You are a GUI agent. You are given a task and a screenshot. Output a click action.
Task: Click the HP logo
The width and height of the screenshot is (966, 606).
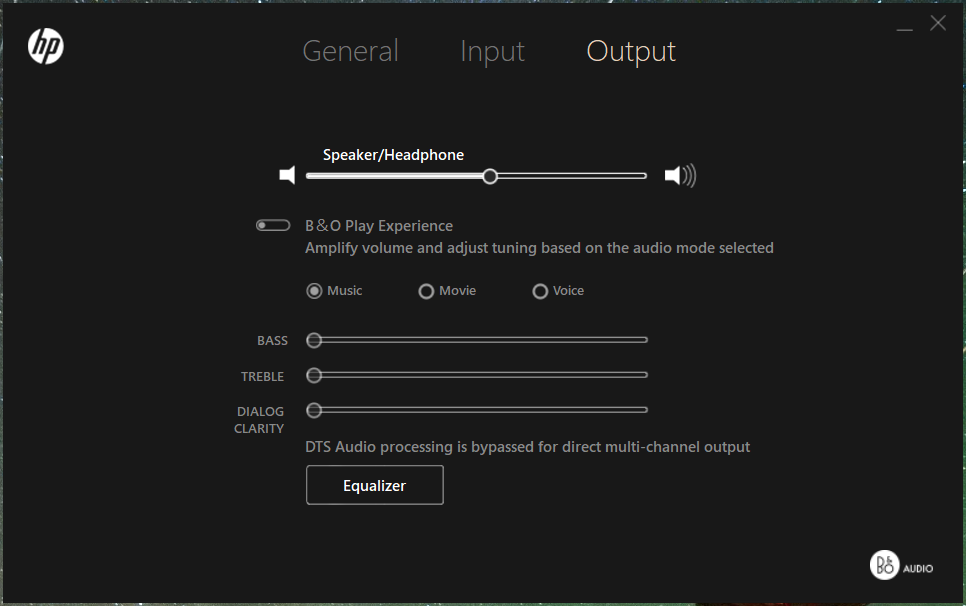click(46, 46)
